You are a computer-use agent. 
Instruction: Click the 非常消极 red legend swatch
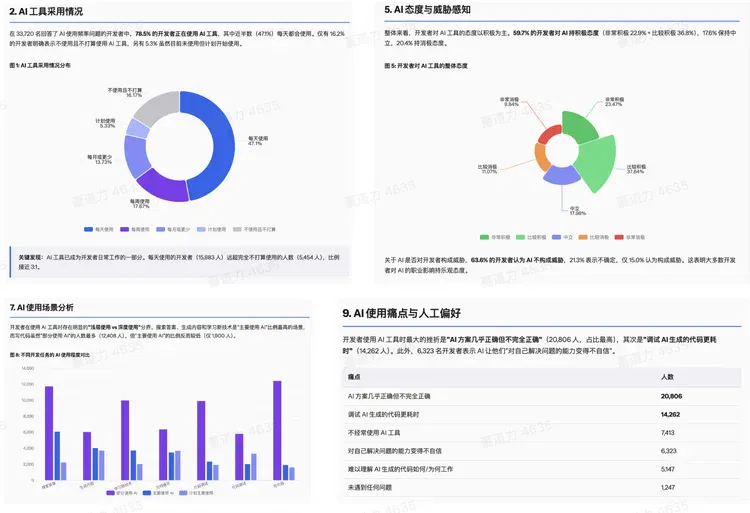tap(619, 237)
